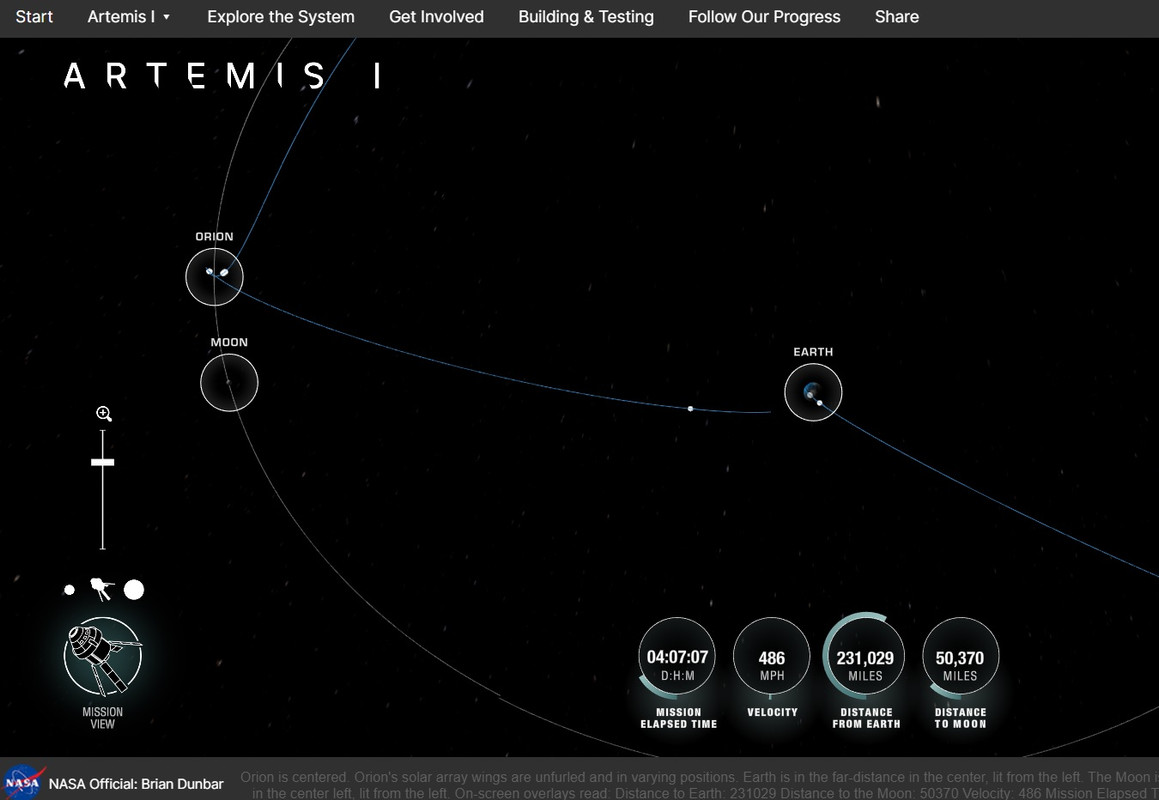
Task: Click the Mission View label
Action: [x=103, y=718]
